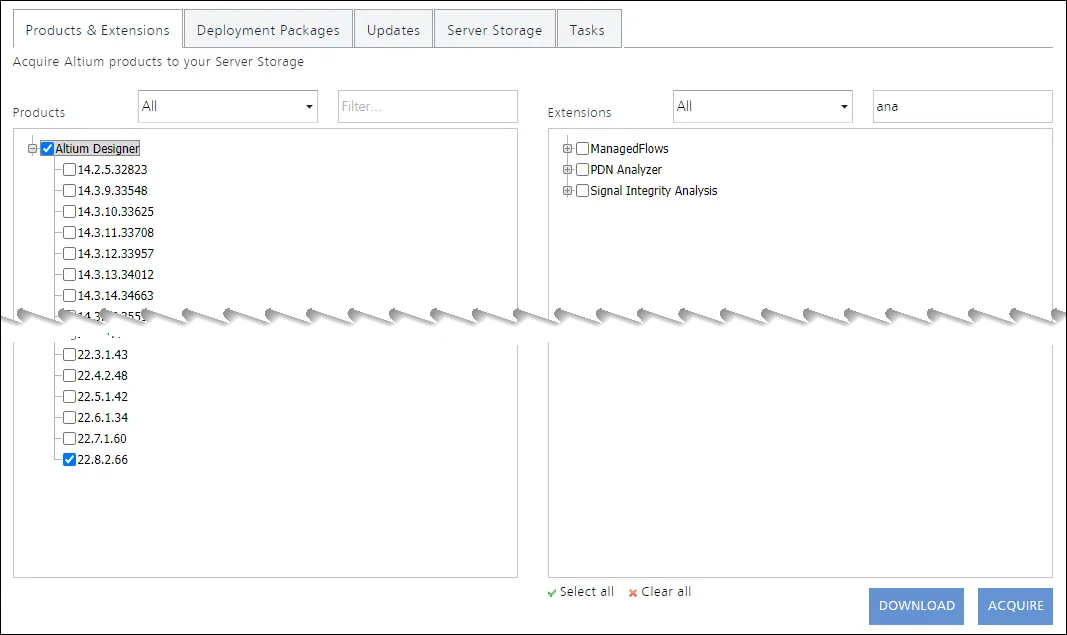Select the PDN Analyzer label

(626, 169)
